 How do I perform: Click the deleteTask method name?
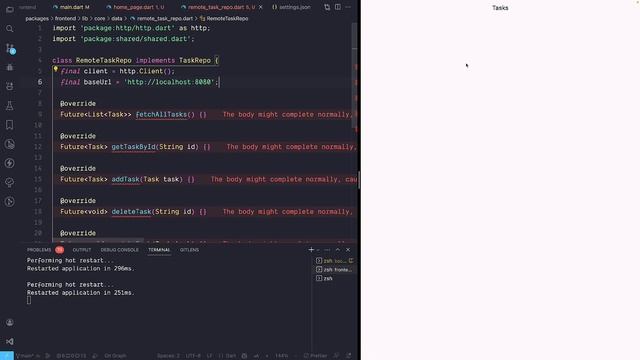[131, 211]
